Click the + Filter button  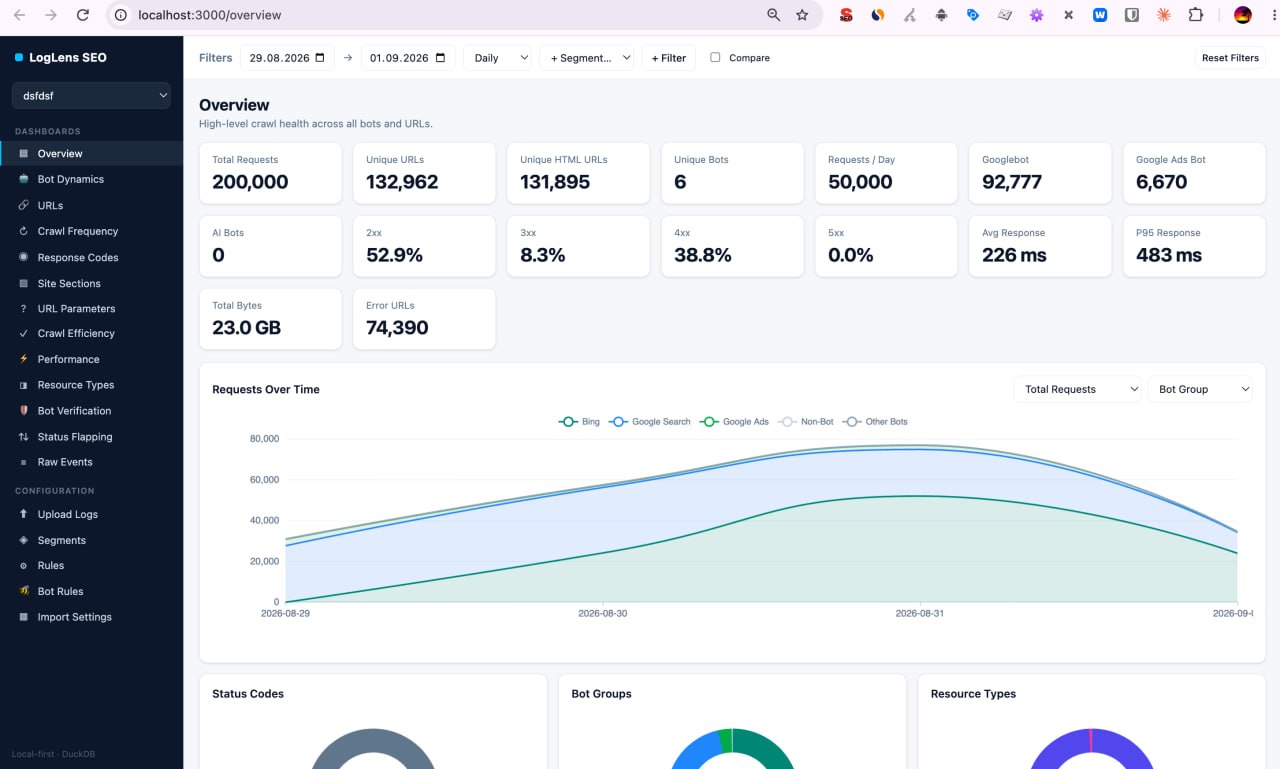[669, 58]
